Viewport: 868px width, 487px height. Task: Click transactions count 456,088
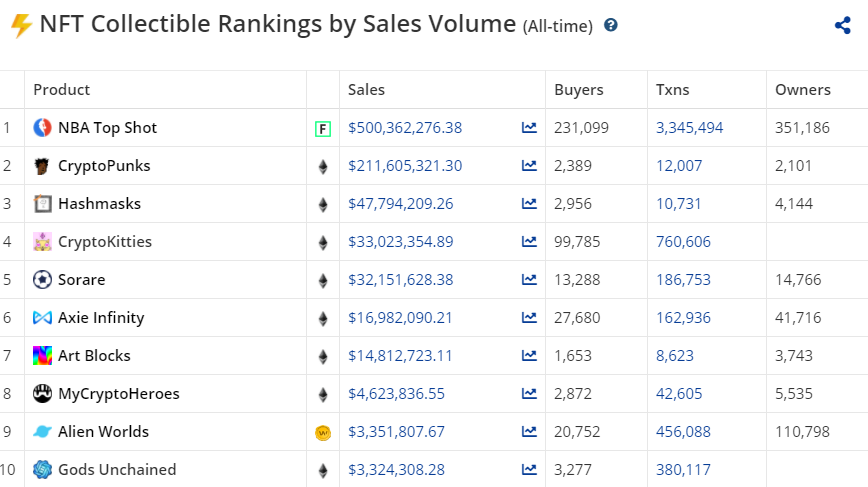pos(683,432)
